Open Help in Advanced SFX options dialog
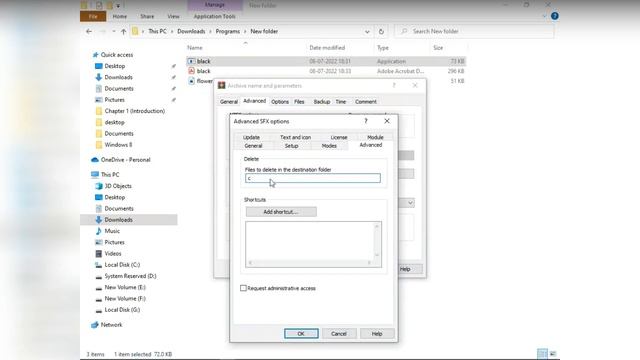 coord(377,333)
